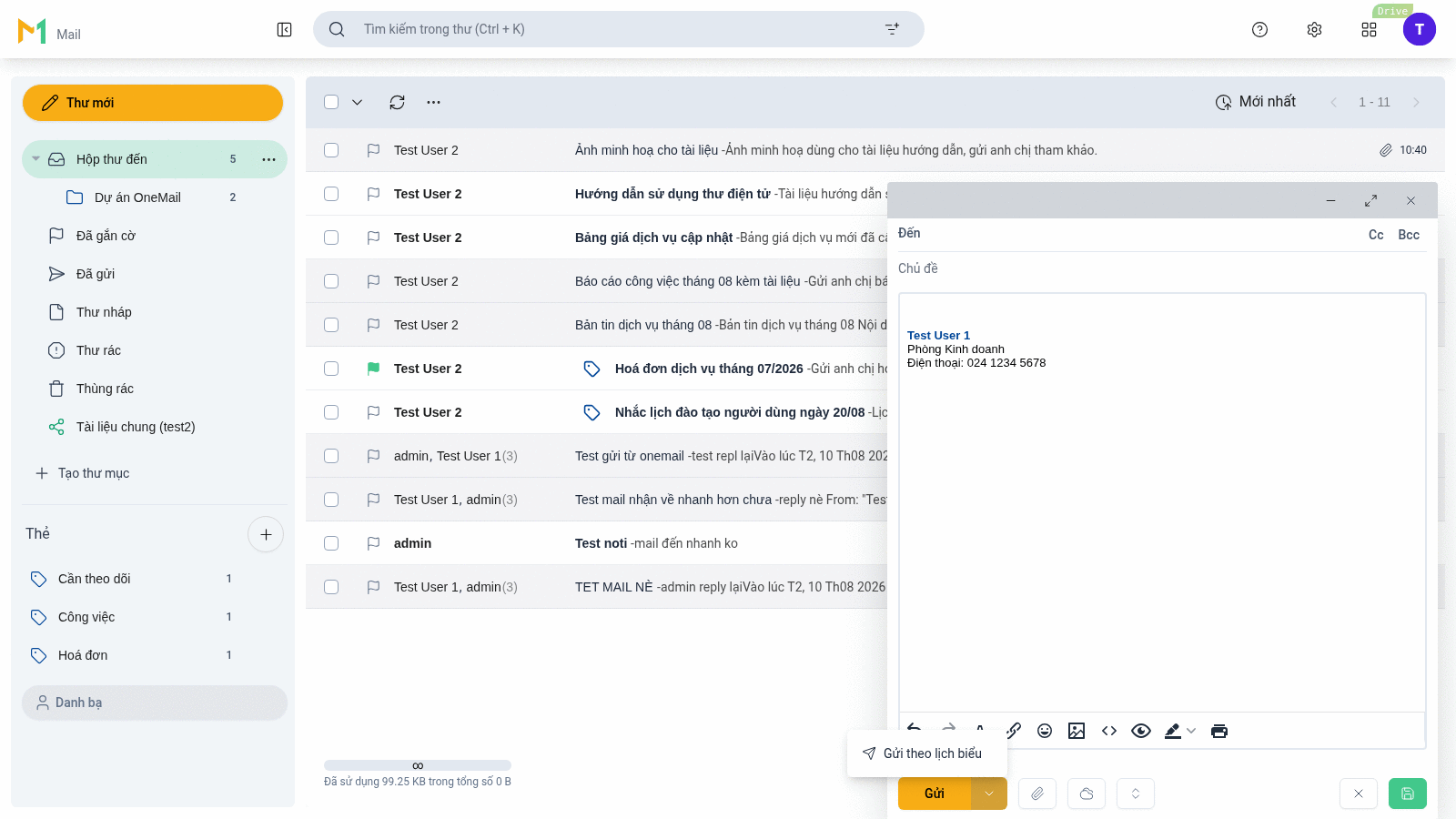Insert image via editor toolbar icon

(x=1077, y=731)
